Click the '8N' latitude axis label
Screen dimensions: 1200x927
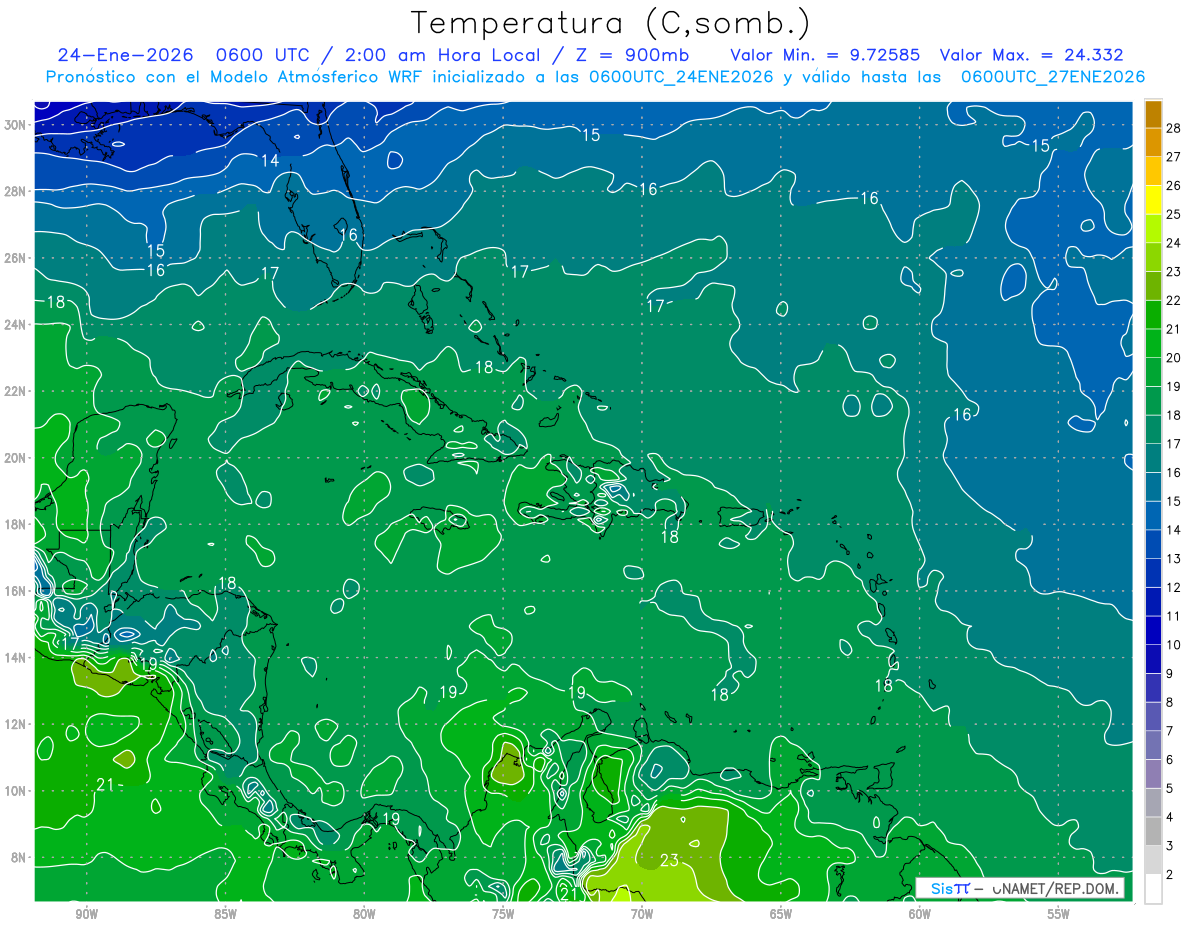pos(19,858)
